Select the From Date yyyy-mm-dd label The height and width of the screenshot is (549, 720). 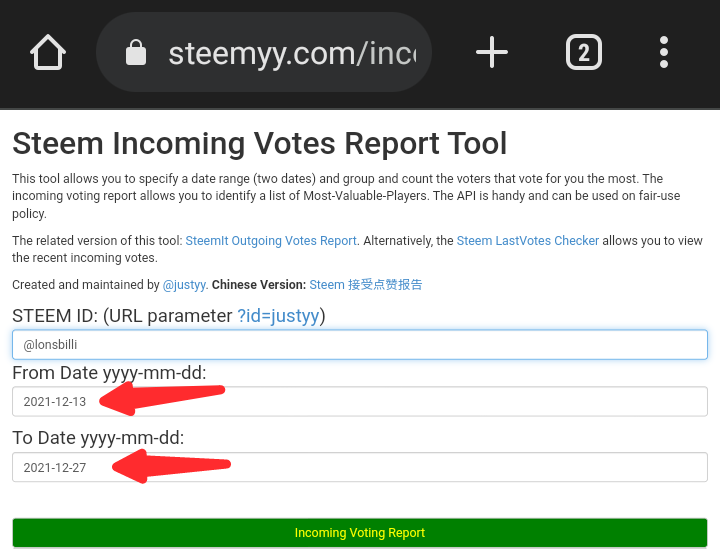[x=109, y=373]
